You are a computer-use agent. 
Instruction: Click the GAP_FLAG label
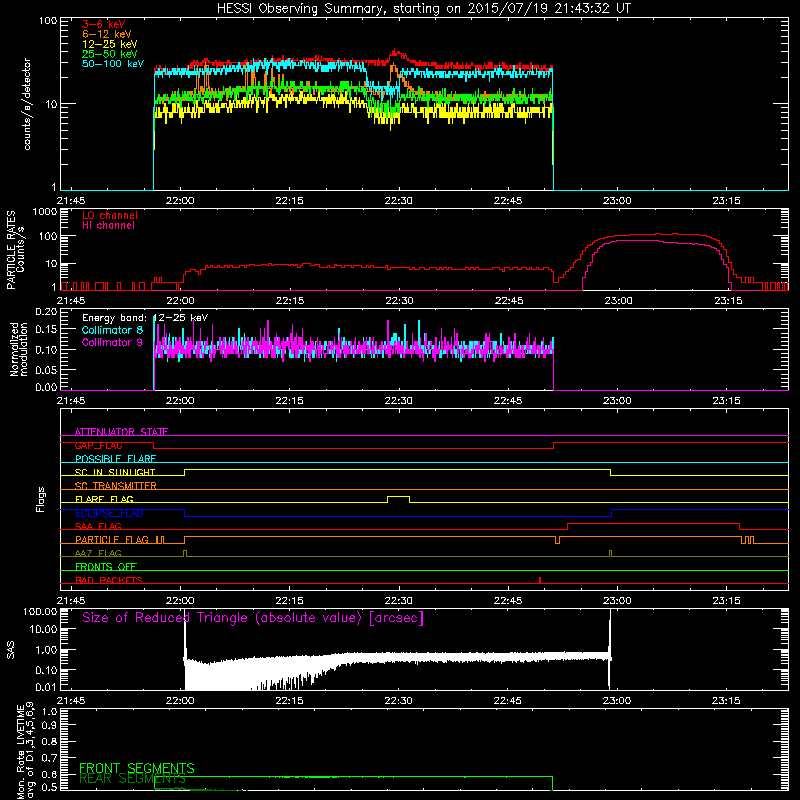coord(98,445)
